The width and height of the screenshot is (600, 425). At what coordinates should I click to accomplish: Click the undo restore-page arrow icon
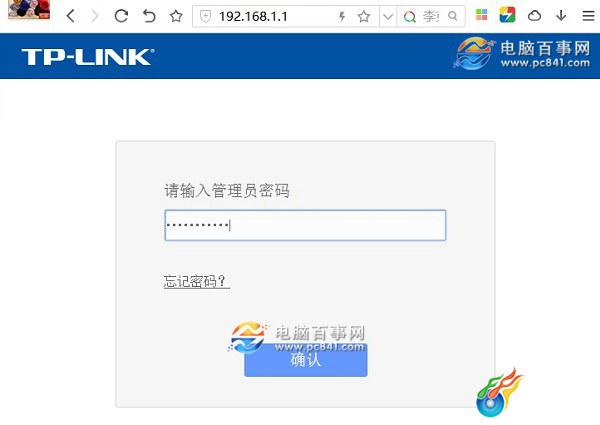click(x=149, y=16)
